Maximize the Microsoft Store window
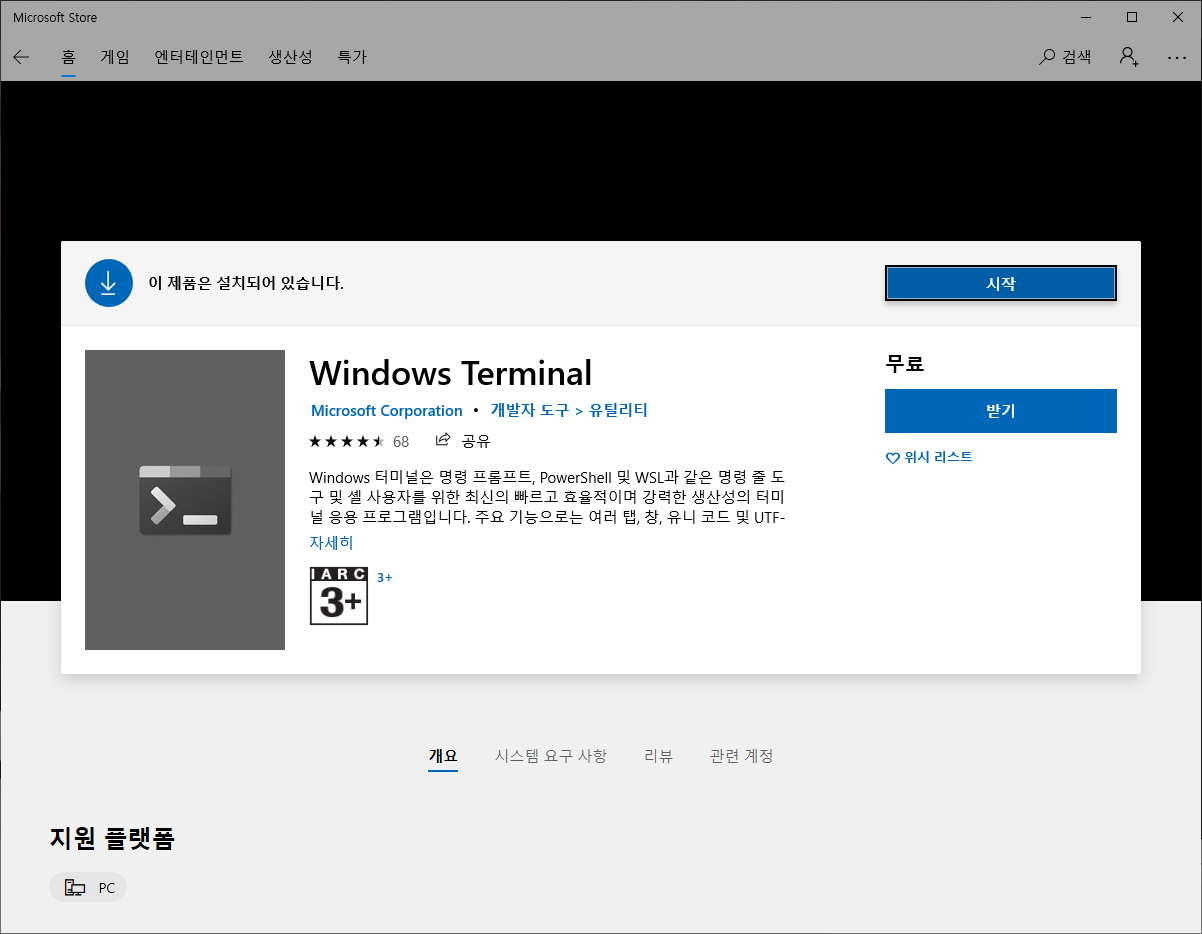Image resolution: width=1202 pixels, height=934 pixels. [1132, 17]
